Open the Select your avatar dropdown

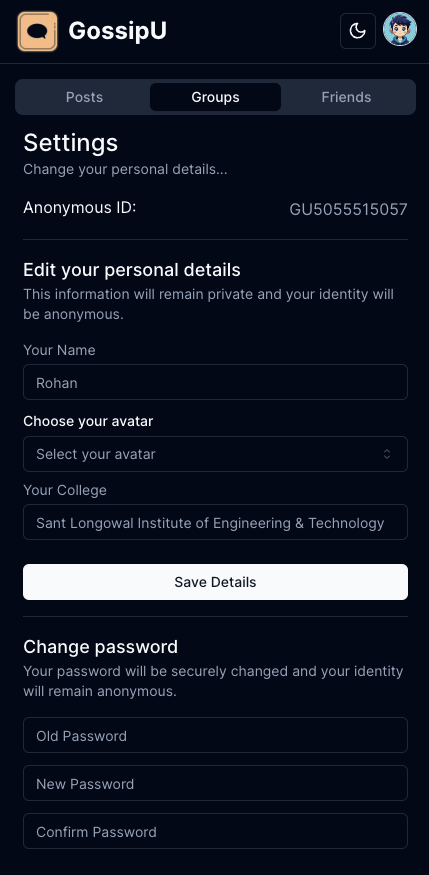(x=215, y=454)
